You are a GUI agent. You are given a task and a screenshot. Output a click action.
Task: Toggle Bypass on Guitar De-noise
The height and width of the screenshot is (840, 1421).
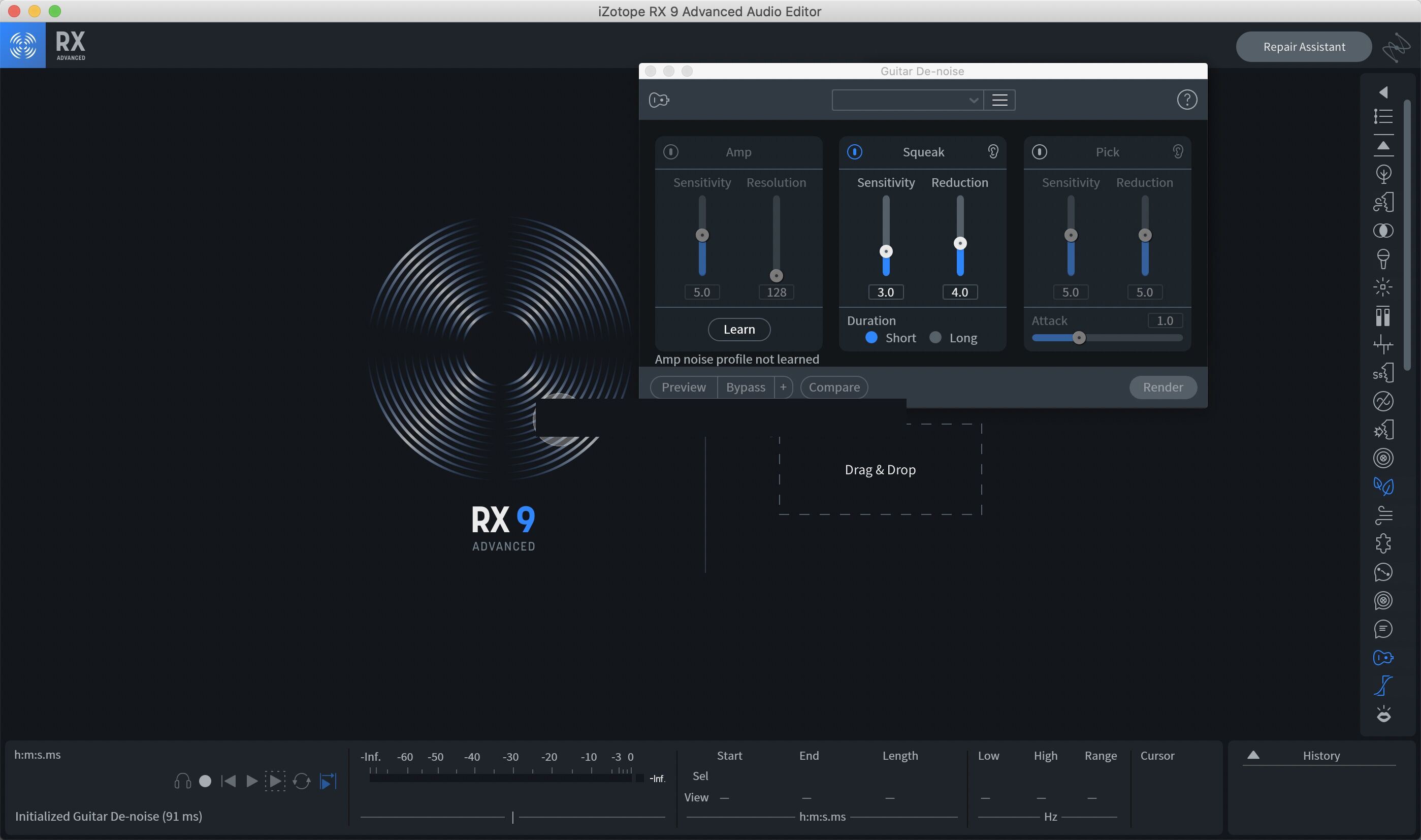745,387
